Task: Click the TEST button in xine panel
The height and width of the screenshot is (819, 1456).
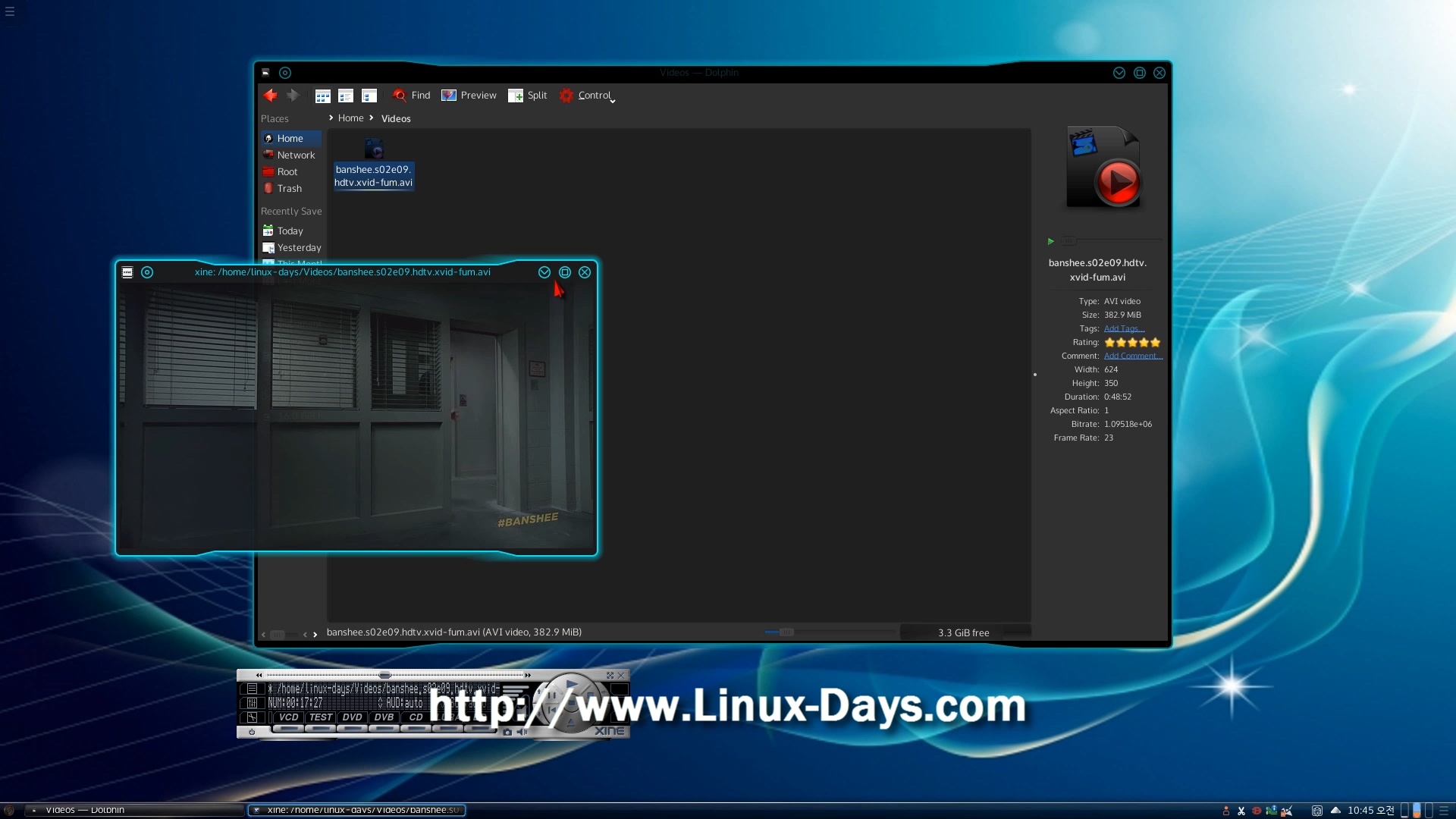Action: [x=321, y=717]
